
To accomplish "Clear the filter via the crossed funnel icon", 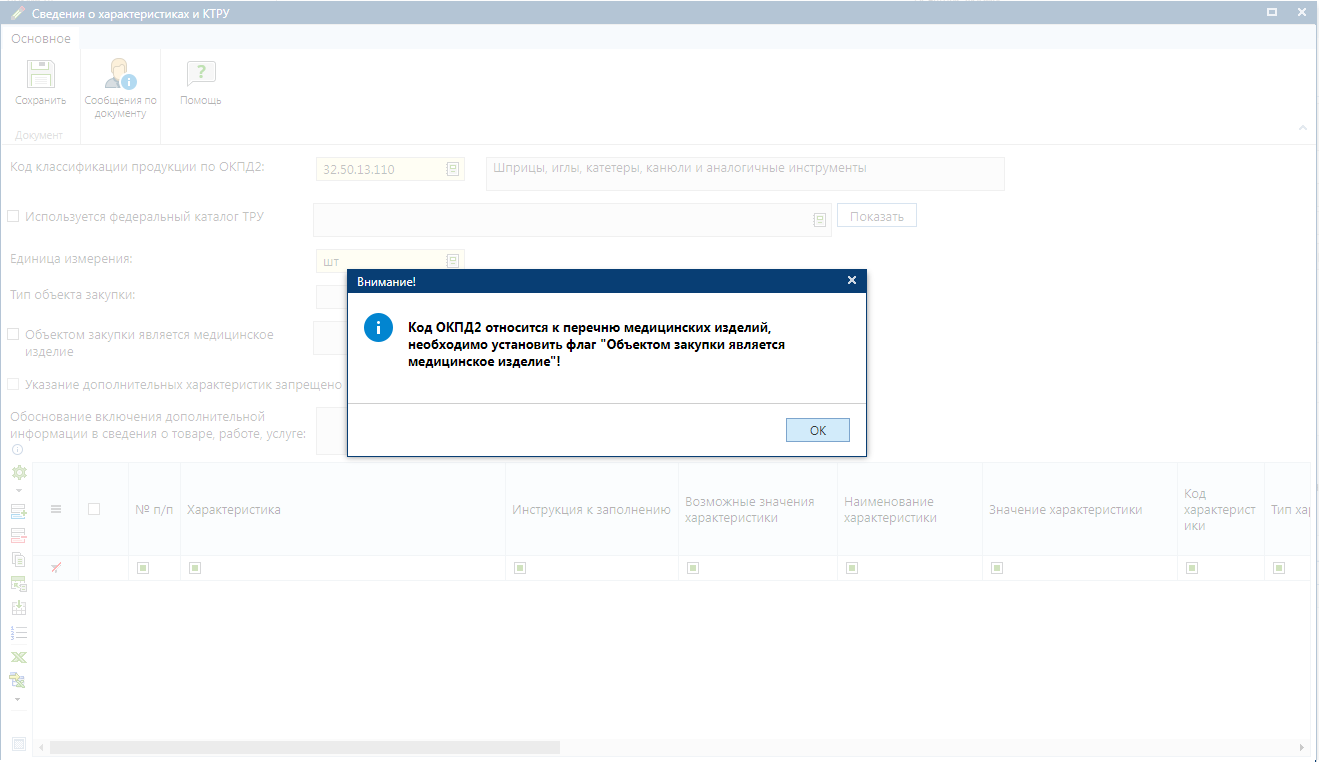I will 56,568.
